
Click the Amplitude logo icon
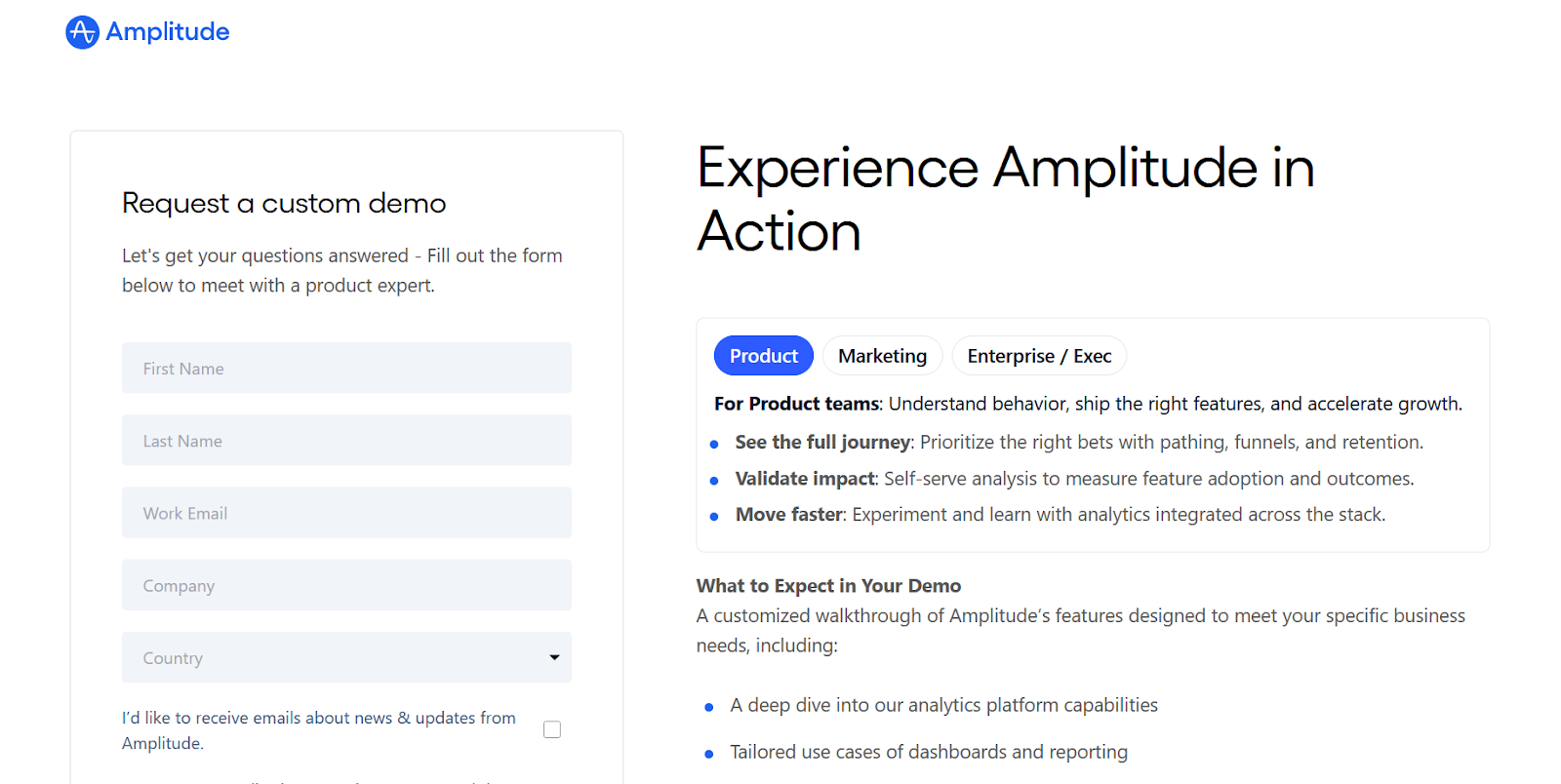point(82,32)
